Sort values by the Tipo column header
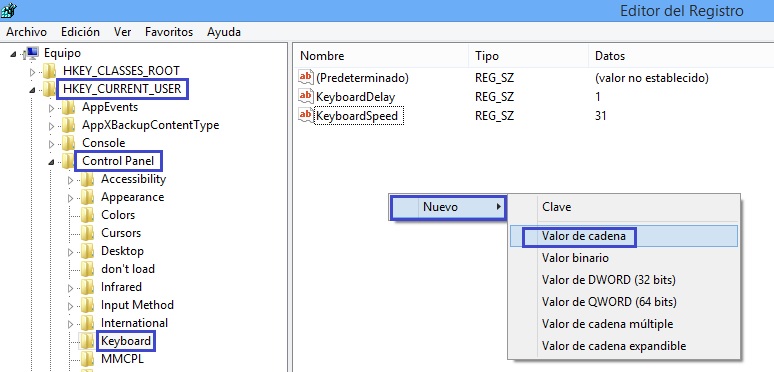774x372 pixels. click(529, 56)
